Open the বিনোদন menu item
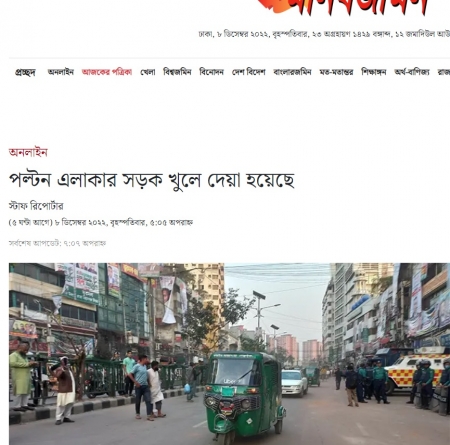 (x=211, y=72)
